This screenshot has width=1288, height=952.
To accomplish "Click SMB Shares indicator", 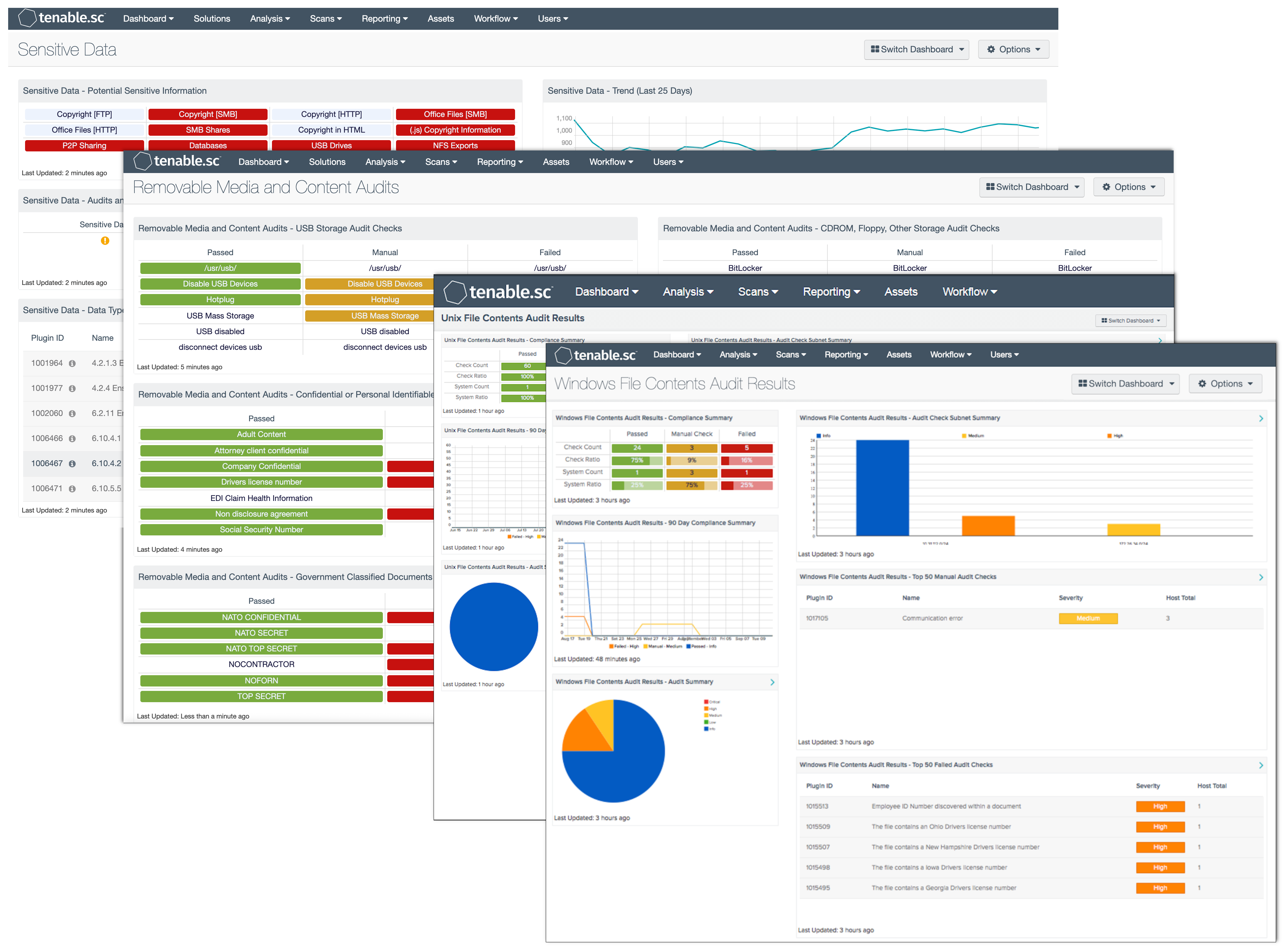I will click(208, 130).
